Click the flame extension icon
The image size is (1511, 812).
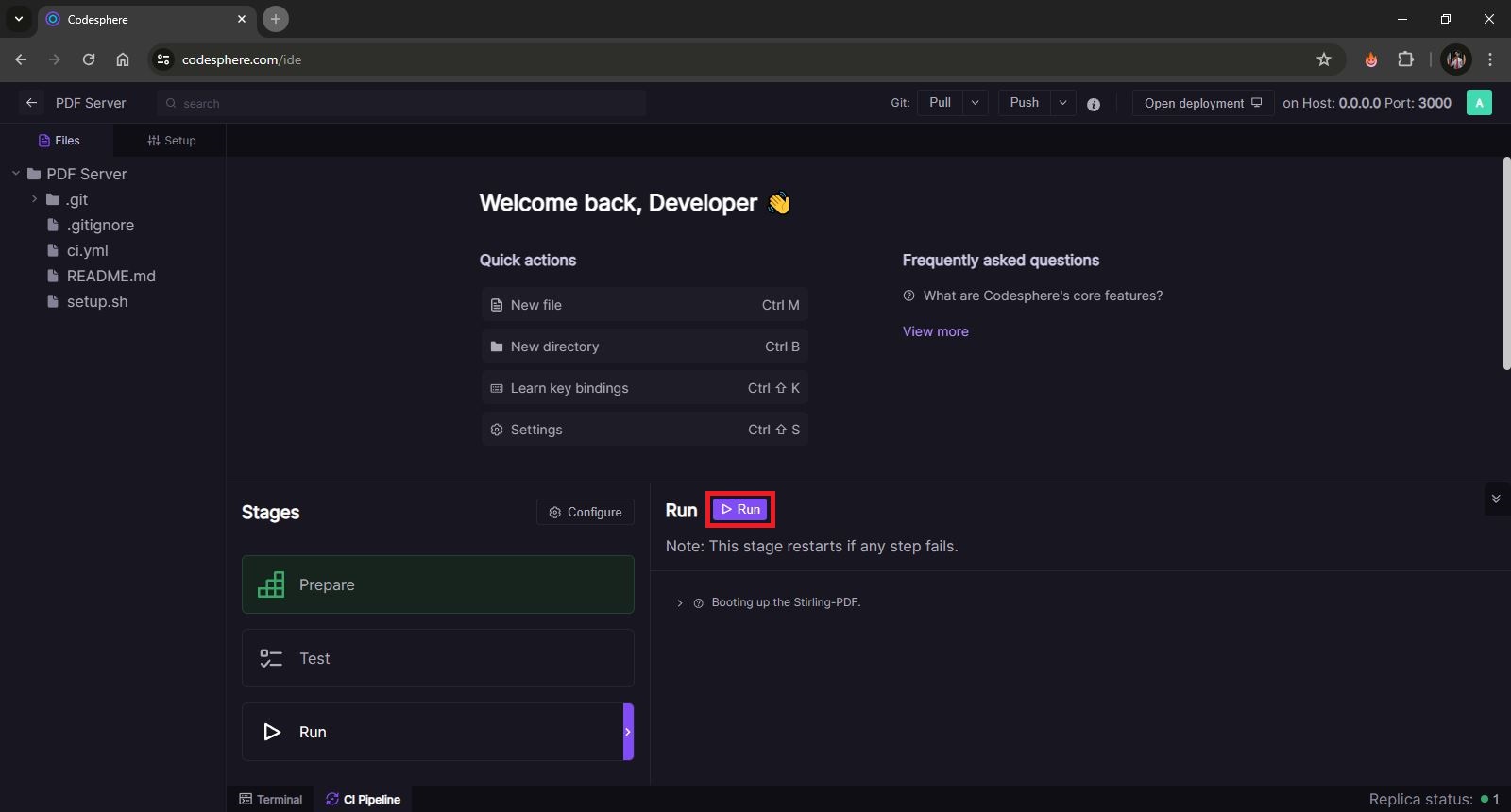(1370, 59)
